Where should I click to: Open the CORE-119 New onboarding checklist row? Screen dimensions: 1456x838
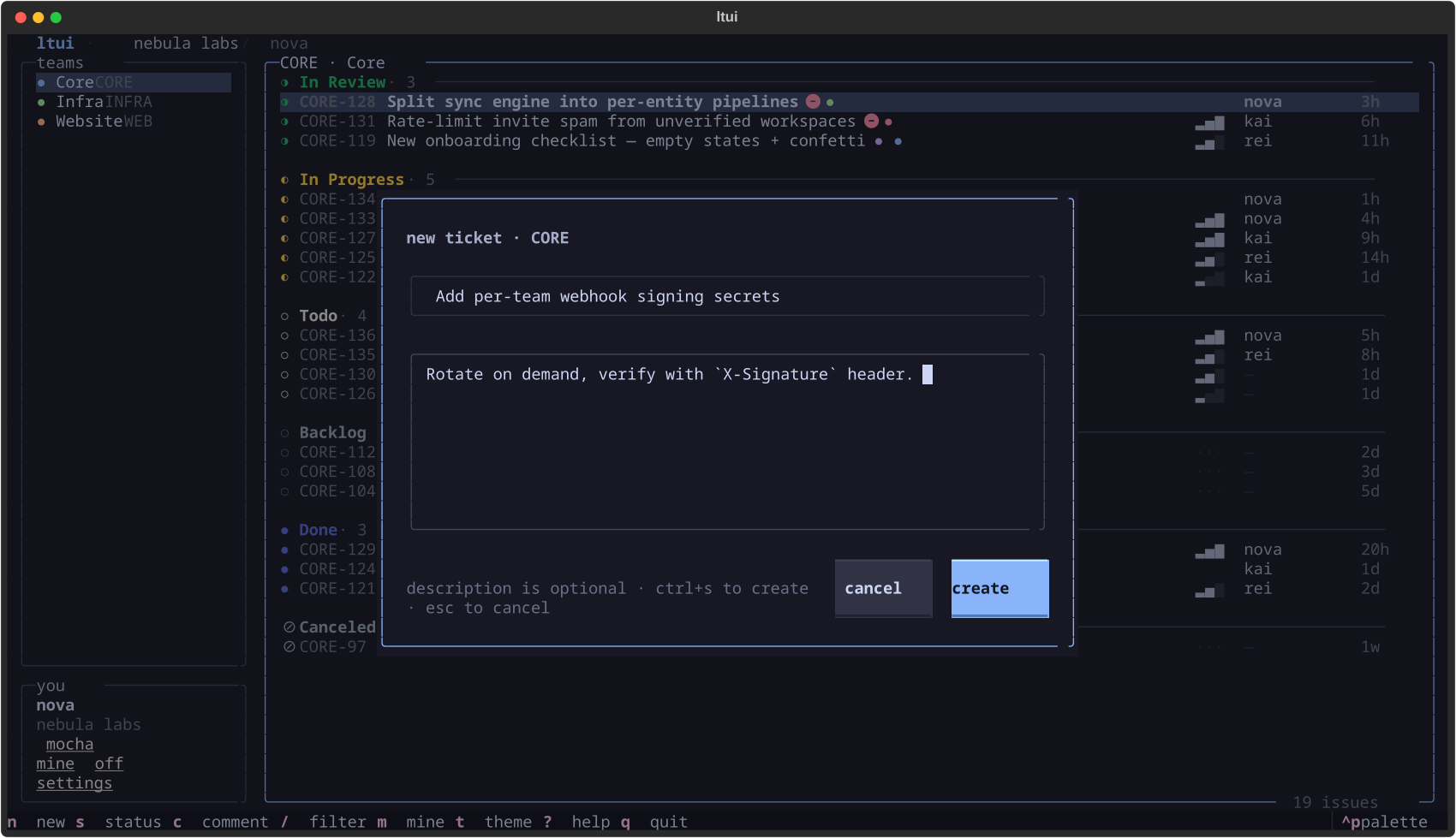(x=850, y=141)
